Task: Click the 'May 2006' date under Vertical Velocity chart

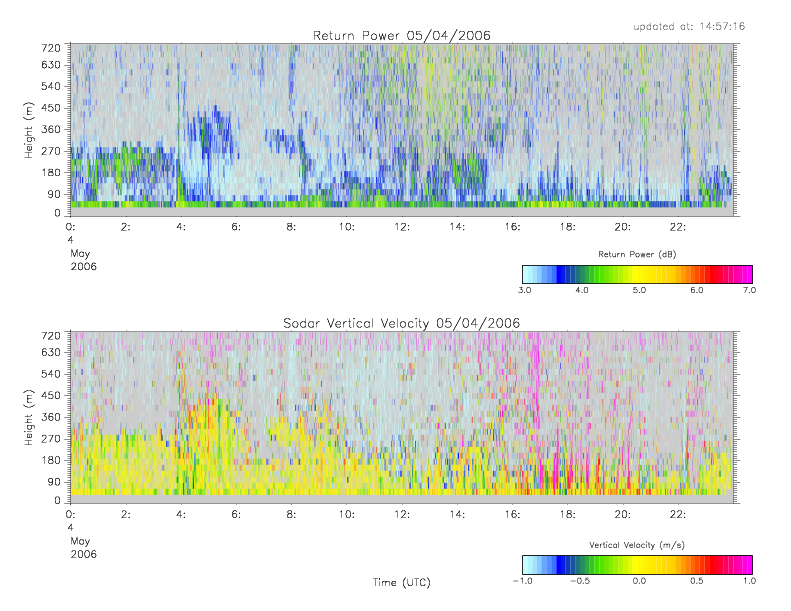Action: (83, 548)
